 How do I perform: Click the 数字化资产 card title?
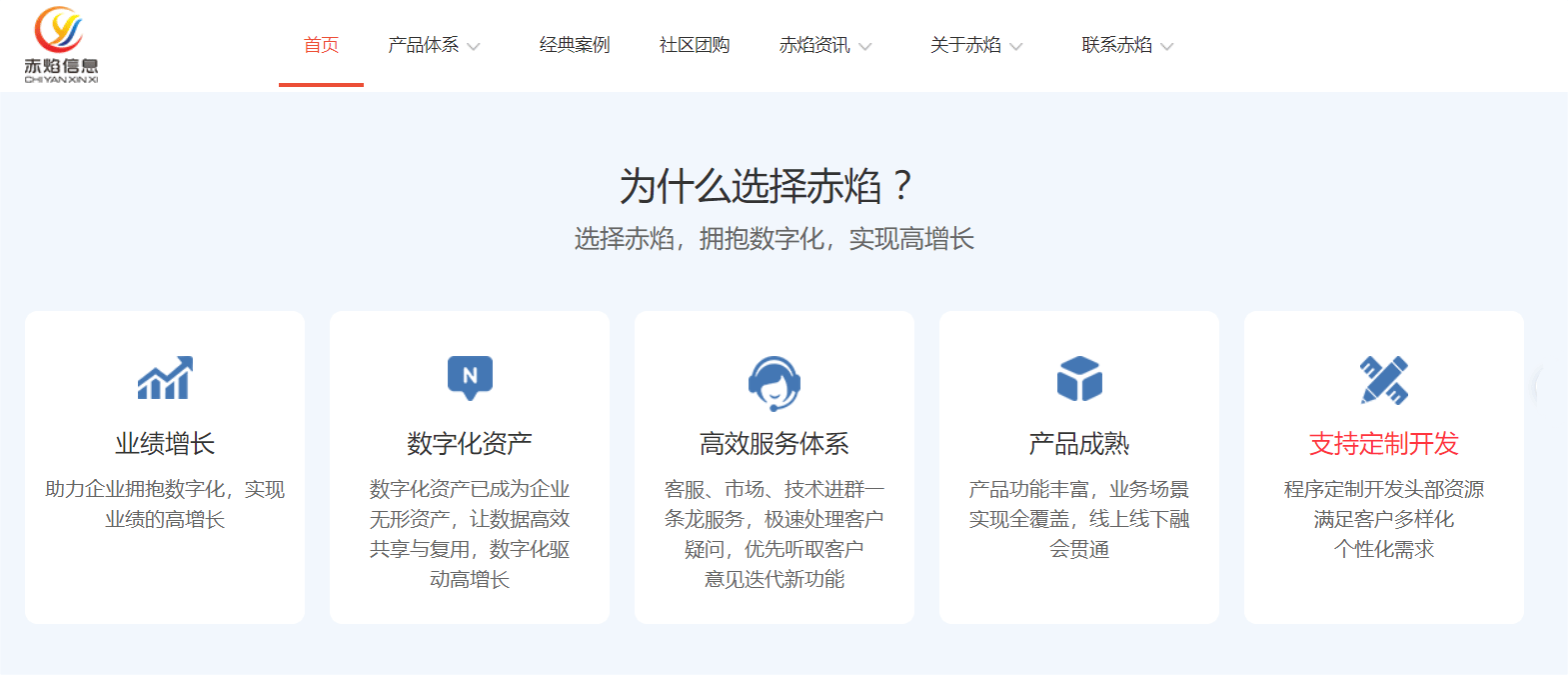(x=470, y=444)
